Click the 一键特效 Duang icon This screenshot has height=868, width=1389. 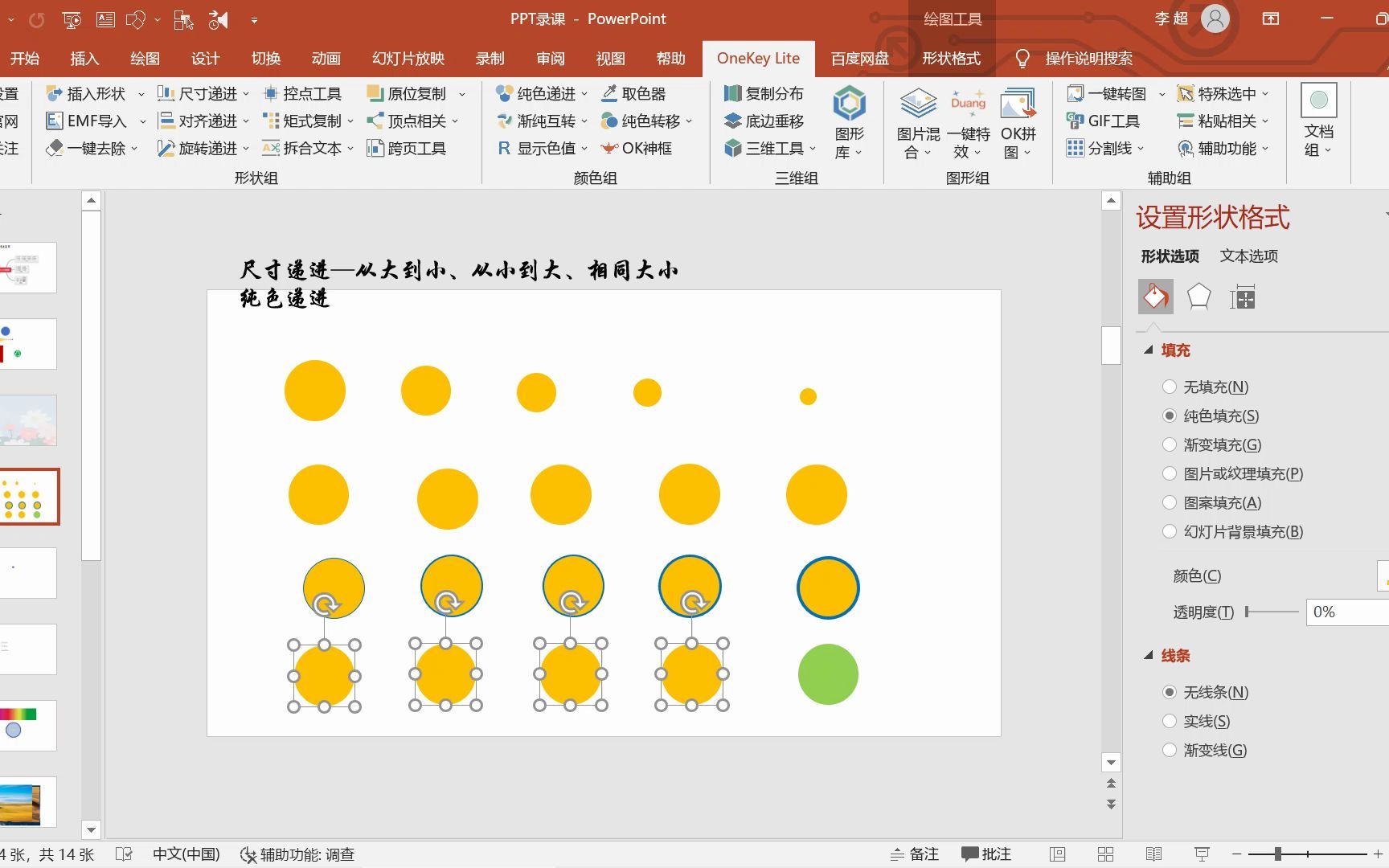(968, 103)
